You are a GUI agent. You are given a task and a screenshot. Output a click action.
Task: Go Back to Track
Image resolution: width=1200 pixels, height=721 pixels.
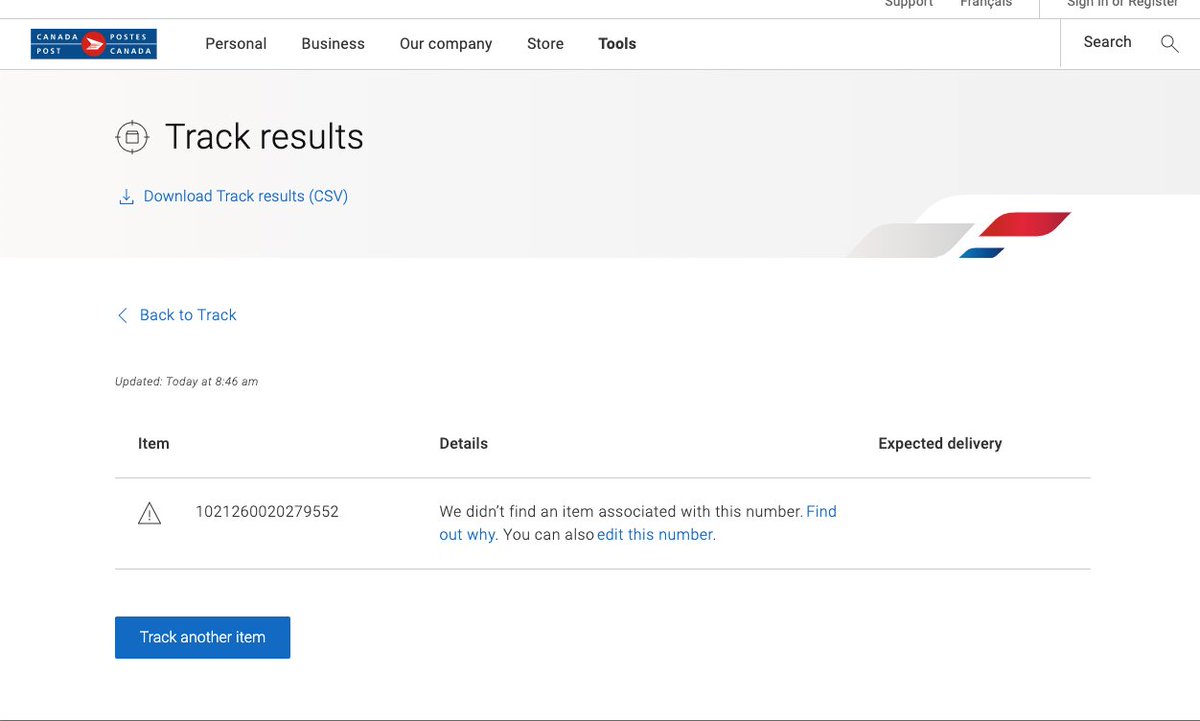[x=188, y=315]
